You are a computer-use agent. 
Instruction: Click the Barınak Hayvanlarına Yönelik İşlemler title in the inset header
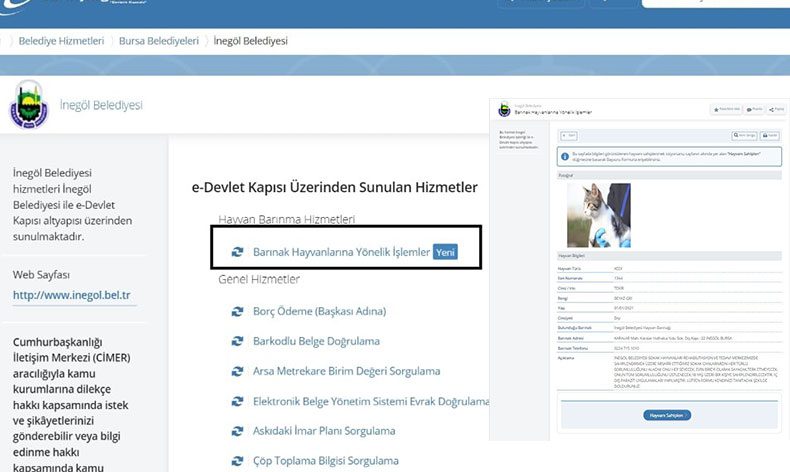553,112
